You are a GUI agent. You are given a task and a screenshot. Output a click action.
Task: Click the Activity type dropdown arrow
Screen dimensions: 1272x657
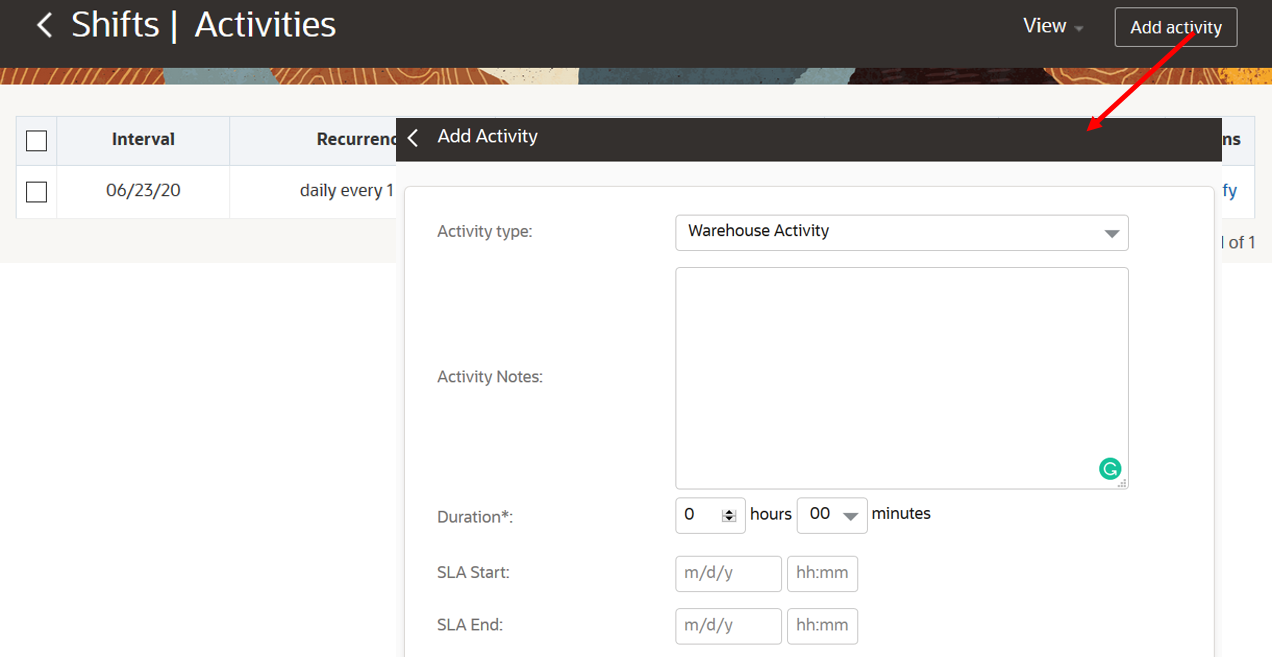coord(1110,232)
